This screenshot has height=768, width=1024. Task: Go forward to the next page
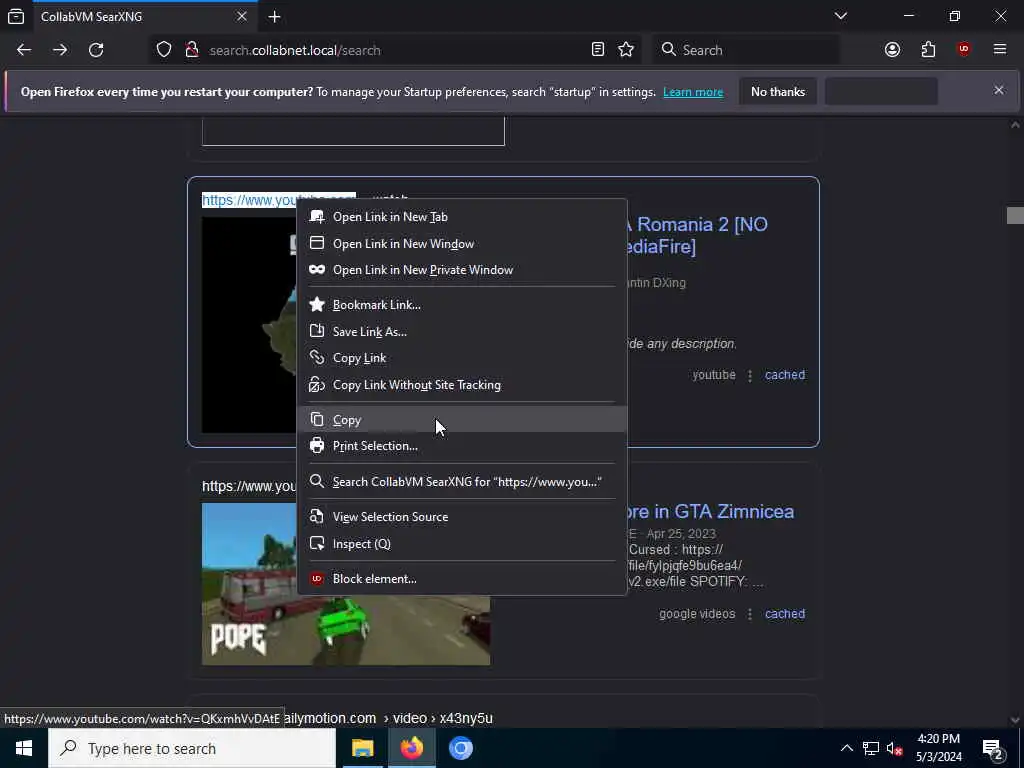tap(60, 50)
